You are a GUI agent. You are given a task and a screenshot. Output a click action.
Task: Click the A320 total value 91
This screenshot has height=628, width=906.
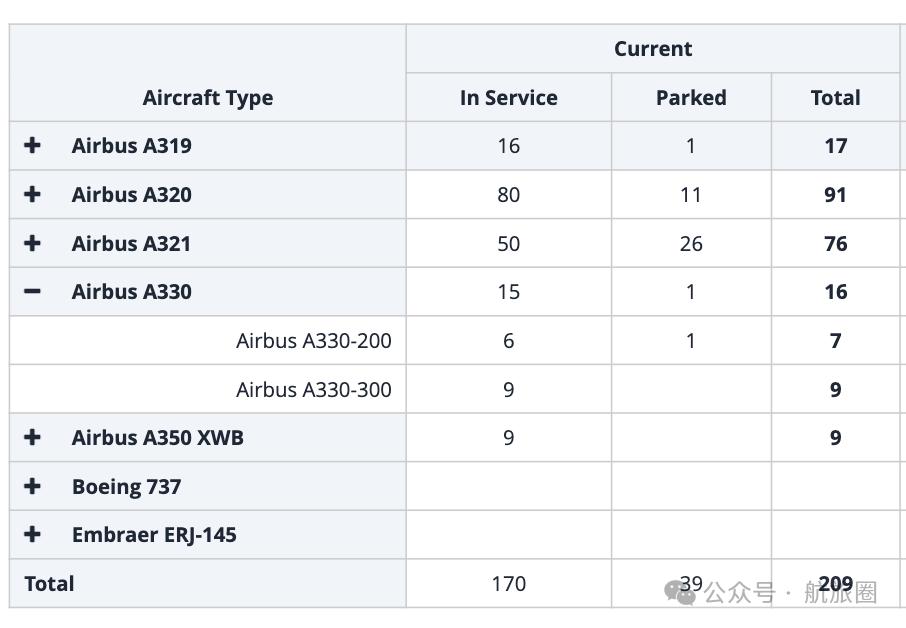point(836,195)
